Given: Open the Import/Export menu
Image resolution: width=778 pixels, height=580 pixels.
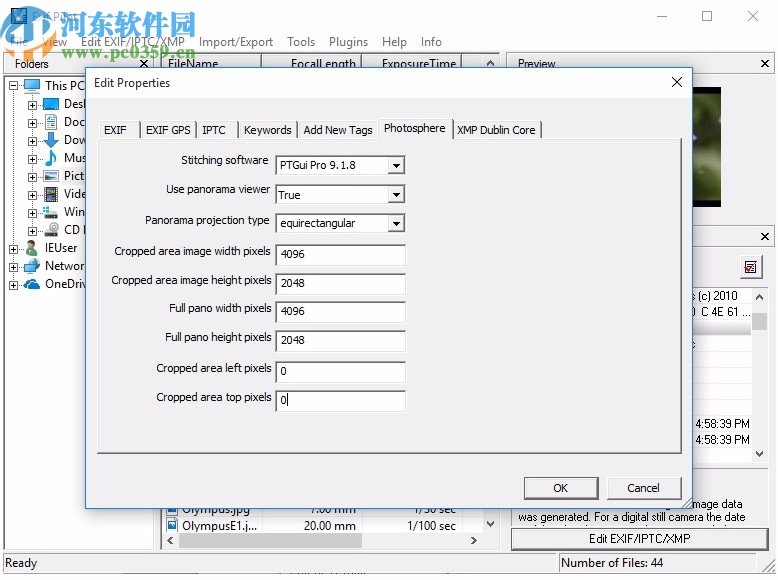Looking at the screenshot, I should (236, 42).
